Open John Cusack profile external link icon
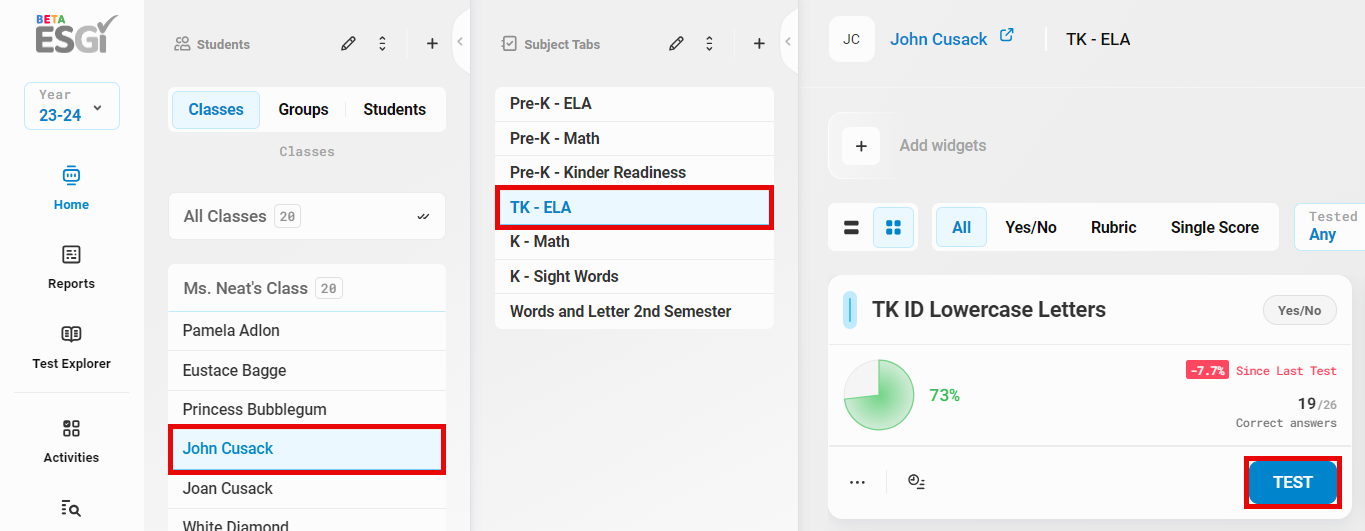 (x=1007, y=36)
